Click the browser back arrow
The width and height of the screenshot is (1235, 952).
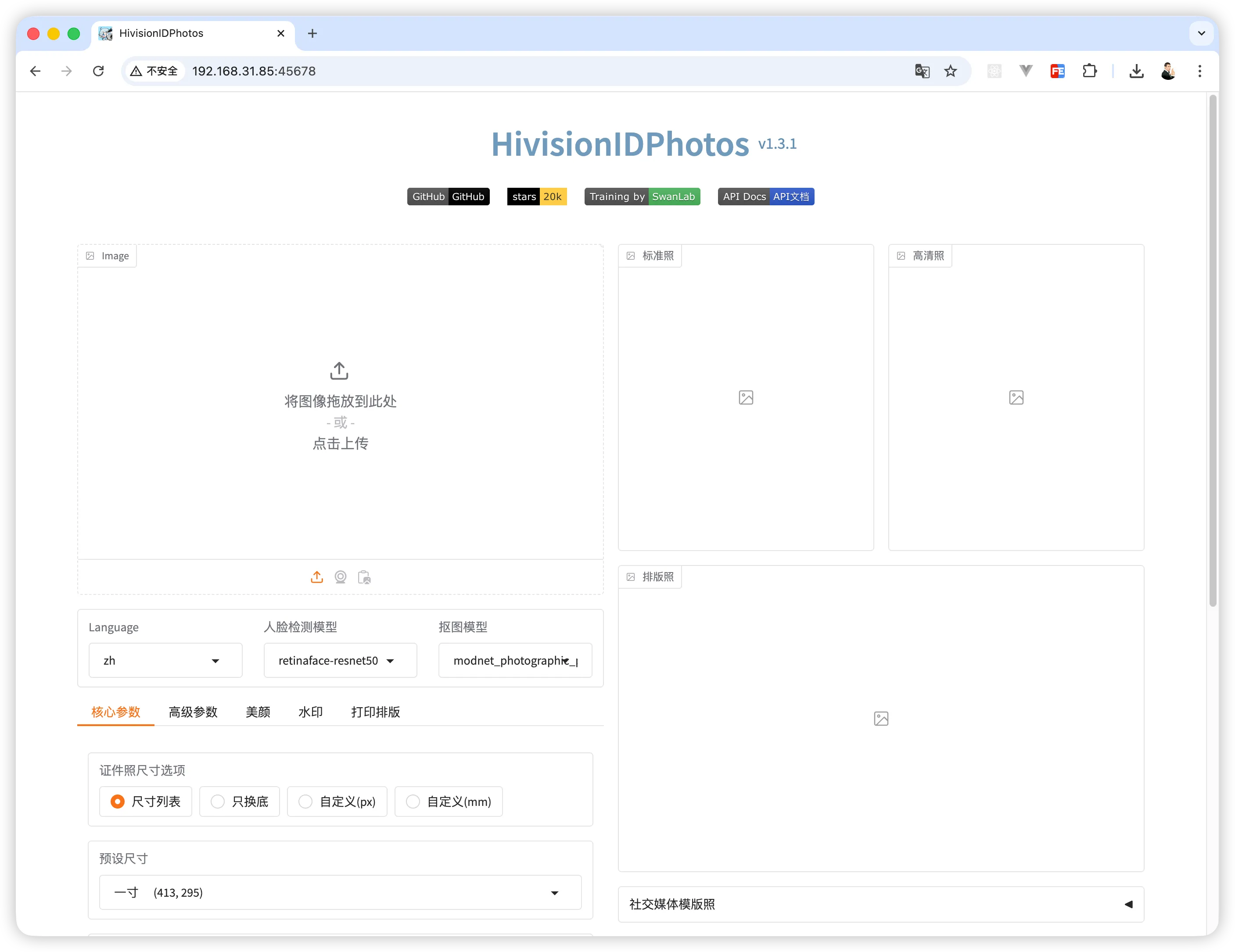35,71
